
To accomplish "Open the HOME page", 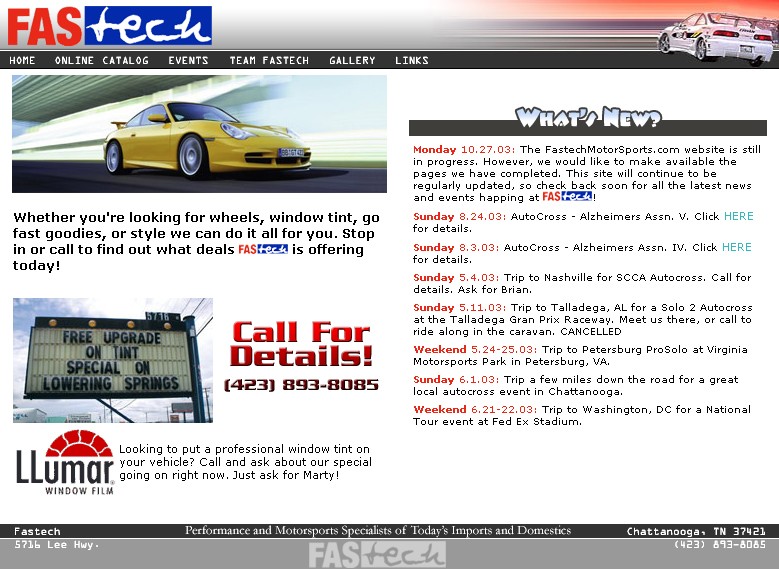I will [x=22, y=61].
